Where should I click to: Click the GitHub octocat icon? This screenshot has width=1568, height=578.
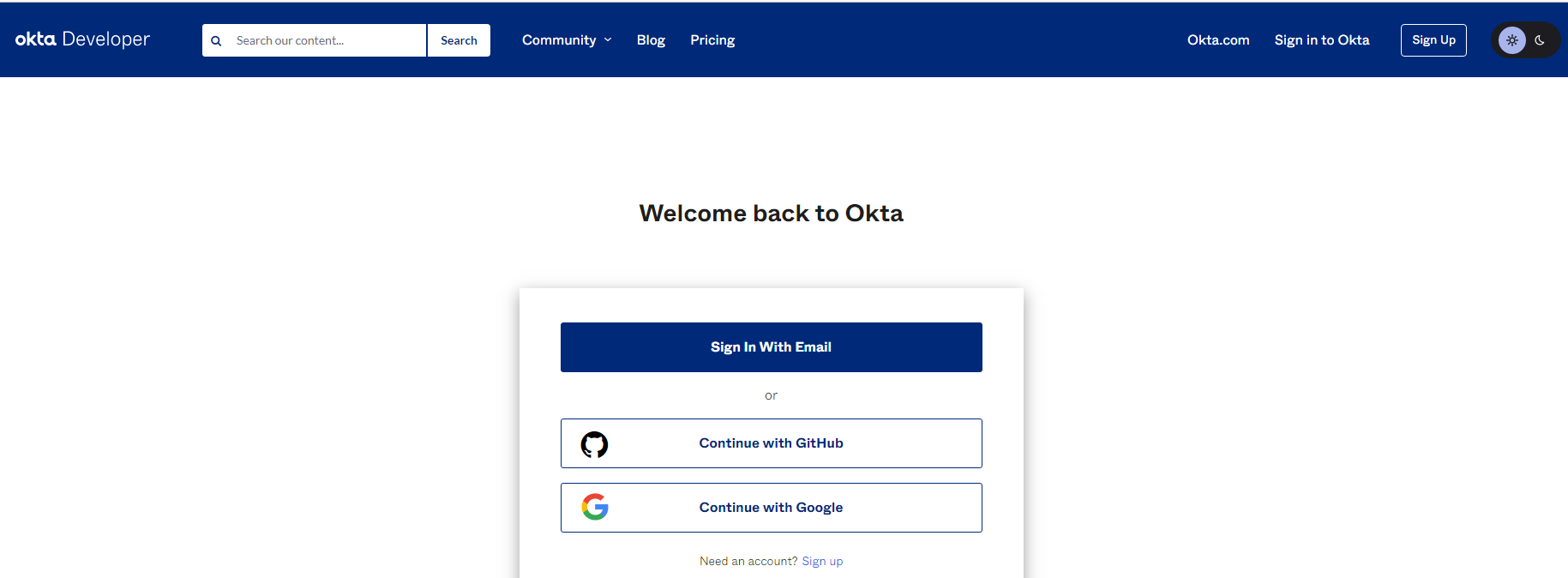pos(594,444)
